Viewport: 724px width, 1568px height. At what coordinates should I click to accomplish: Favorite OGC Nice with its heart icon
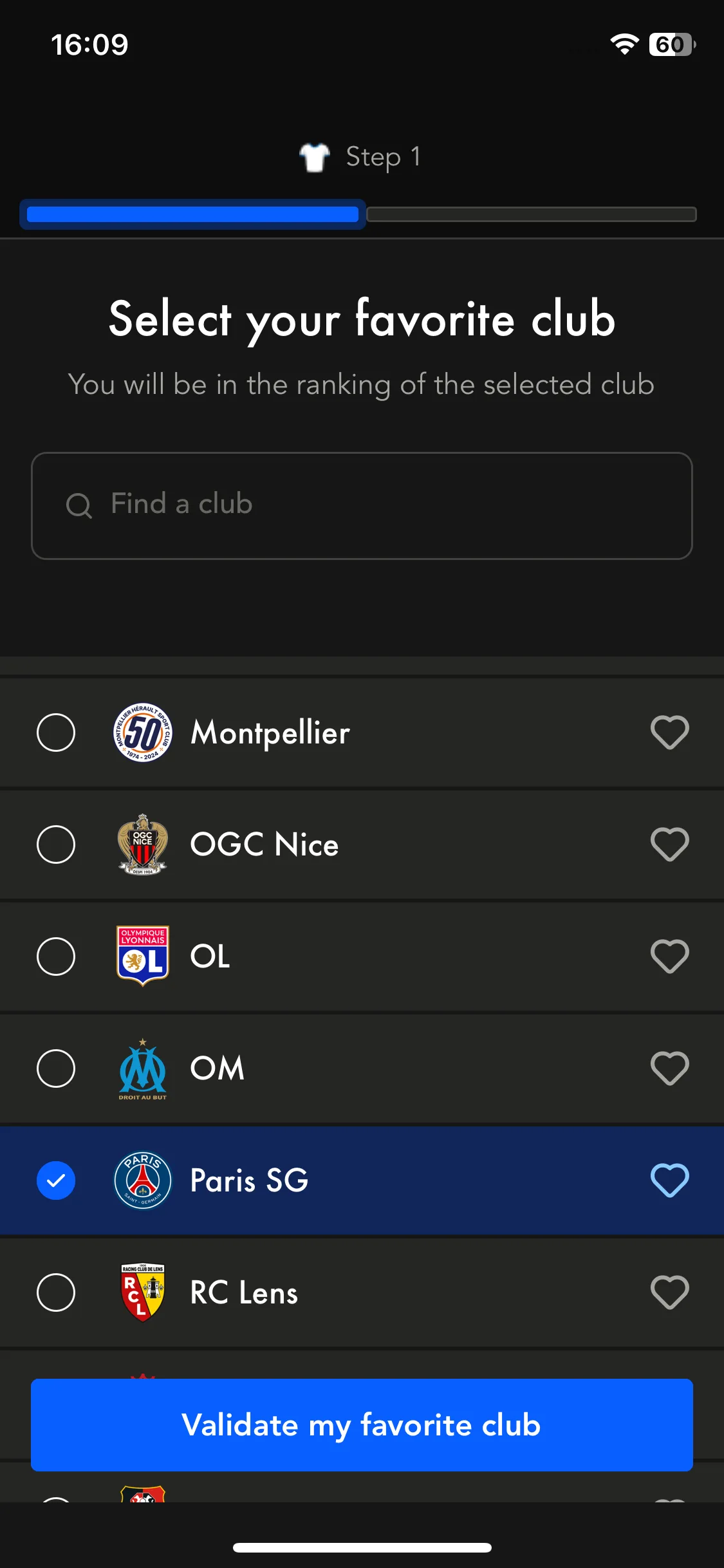(669, 845)
